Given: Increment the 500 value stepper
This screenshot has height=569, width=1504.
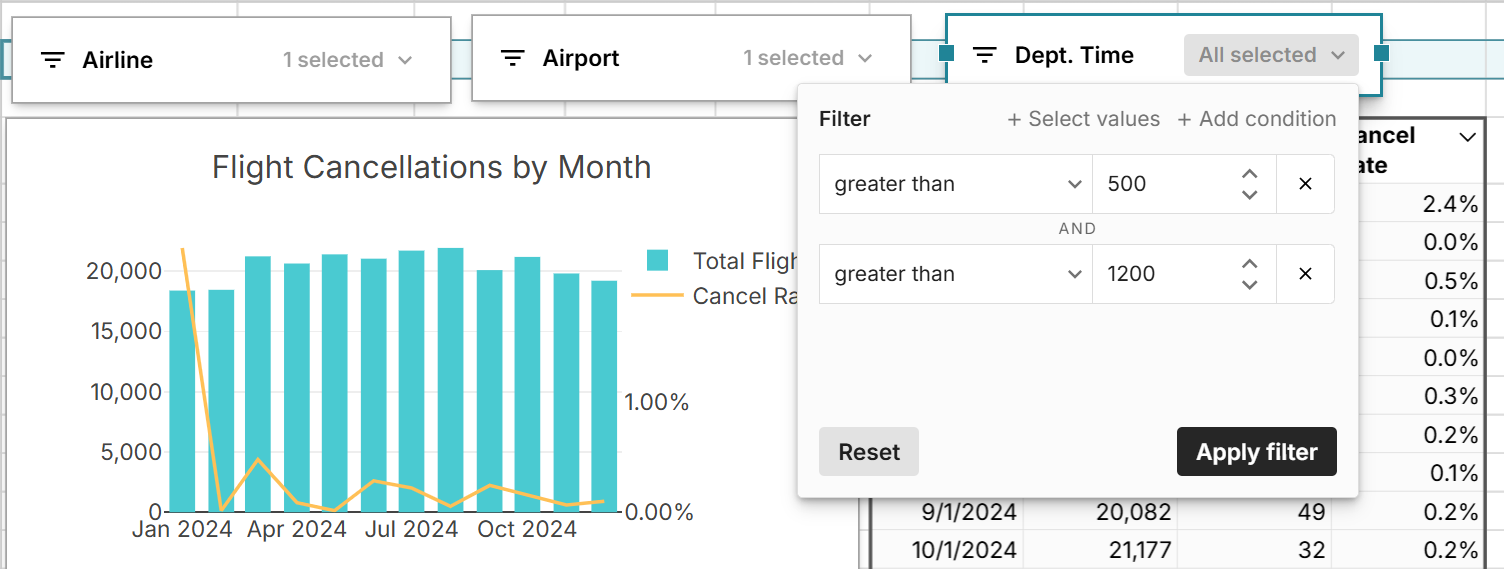Looking at the screenshot, I should pos(1249,175).
